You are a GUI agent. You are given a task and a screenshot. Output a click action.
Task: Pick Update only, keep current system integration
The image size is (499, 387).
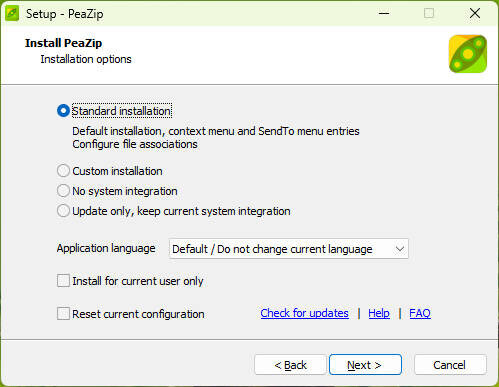(63, 211)
